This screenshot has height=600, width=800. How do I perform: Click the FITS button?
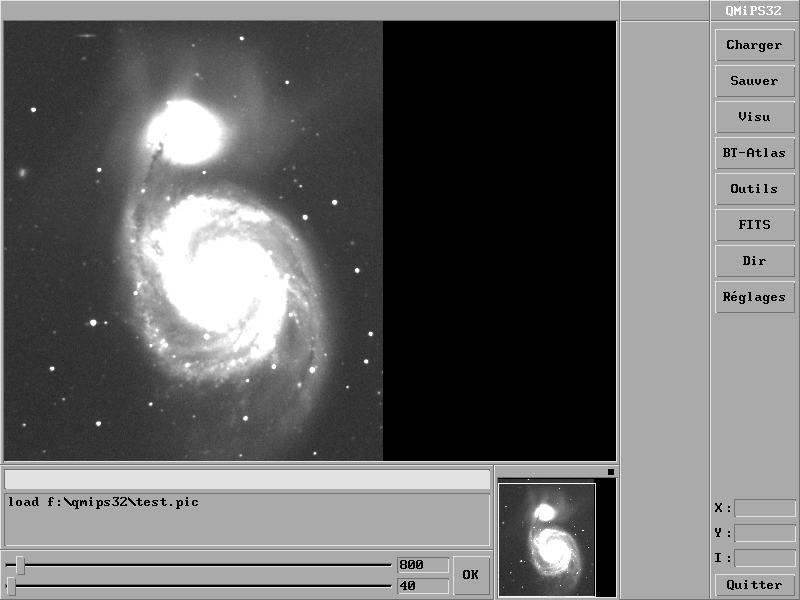(754, 224)
